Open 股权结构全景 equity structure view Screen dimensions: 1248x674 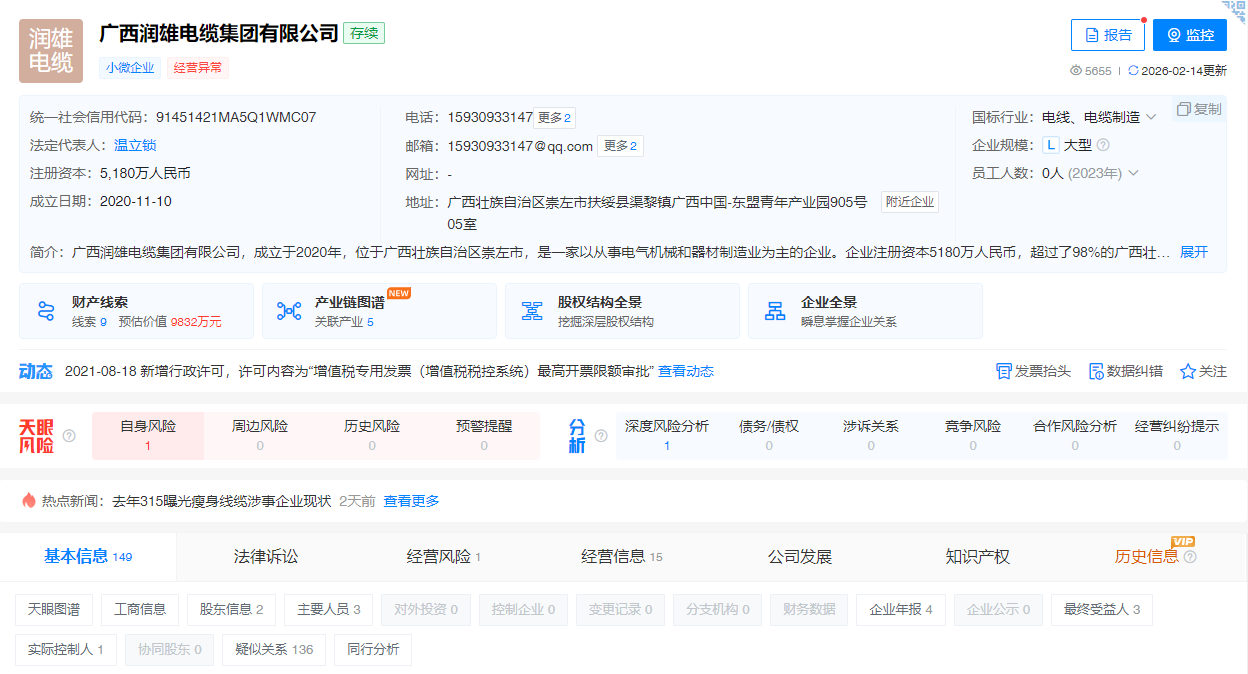tap(621, 310)
